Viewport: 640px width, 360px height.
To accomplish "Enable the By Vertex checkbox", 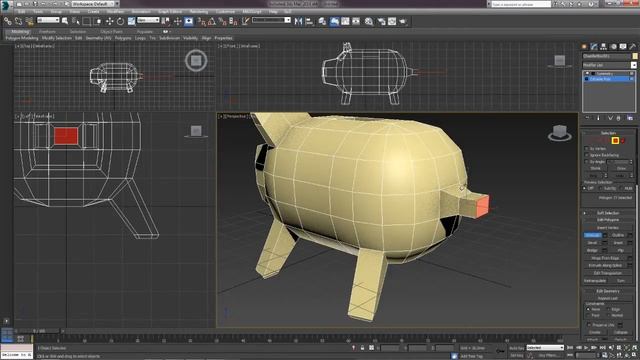I will pos(587,149).
